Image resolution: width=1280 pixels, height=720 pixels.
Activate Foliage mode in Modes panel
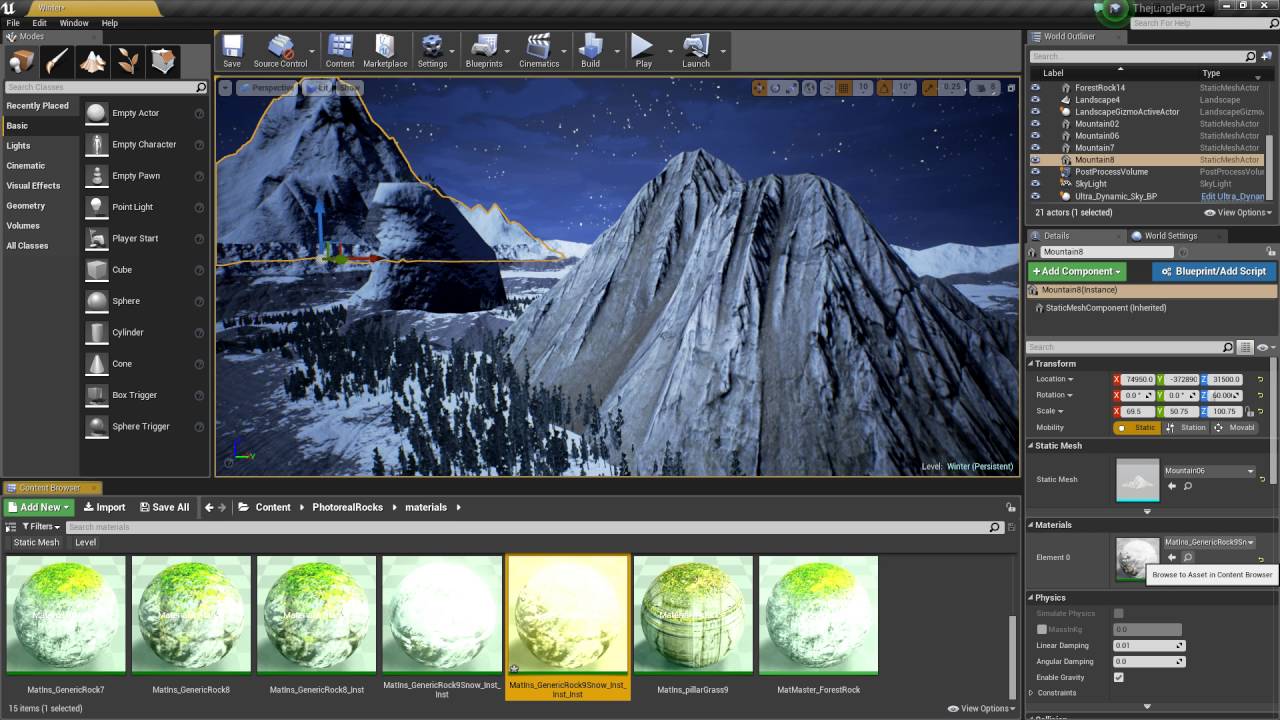(x=128, y=62)
